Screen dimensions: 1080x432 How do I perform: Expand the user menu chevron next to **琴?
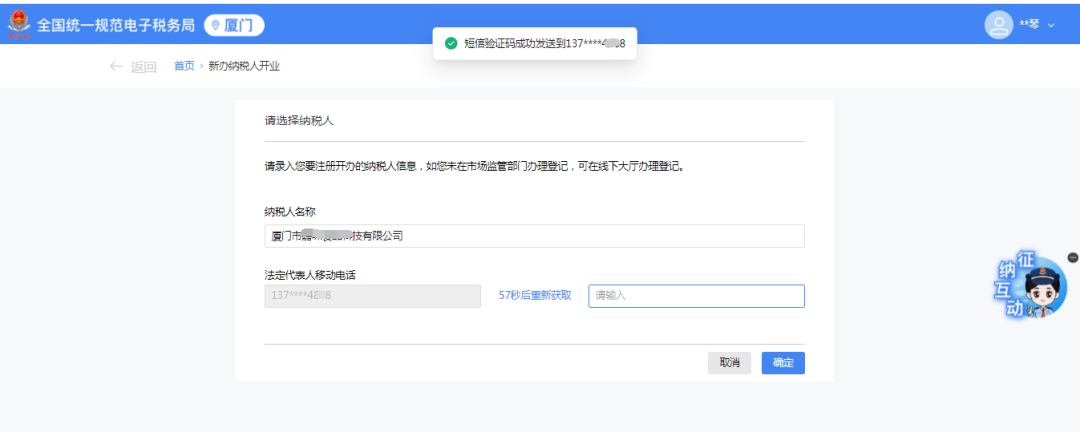[x=1051, y=25]
